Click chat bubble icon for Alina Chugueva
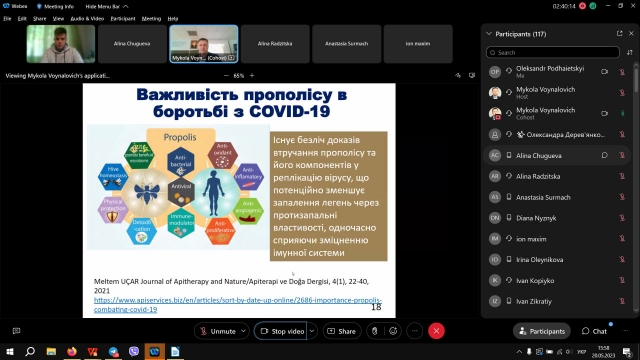The image size is (640, 360). [x=604, y=155]
